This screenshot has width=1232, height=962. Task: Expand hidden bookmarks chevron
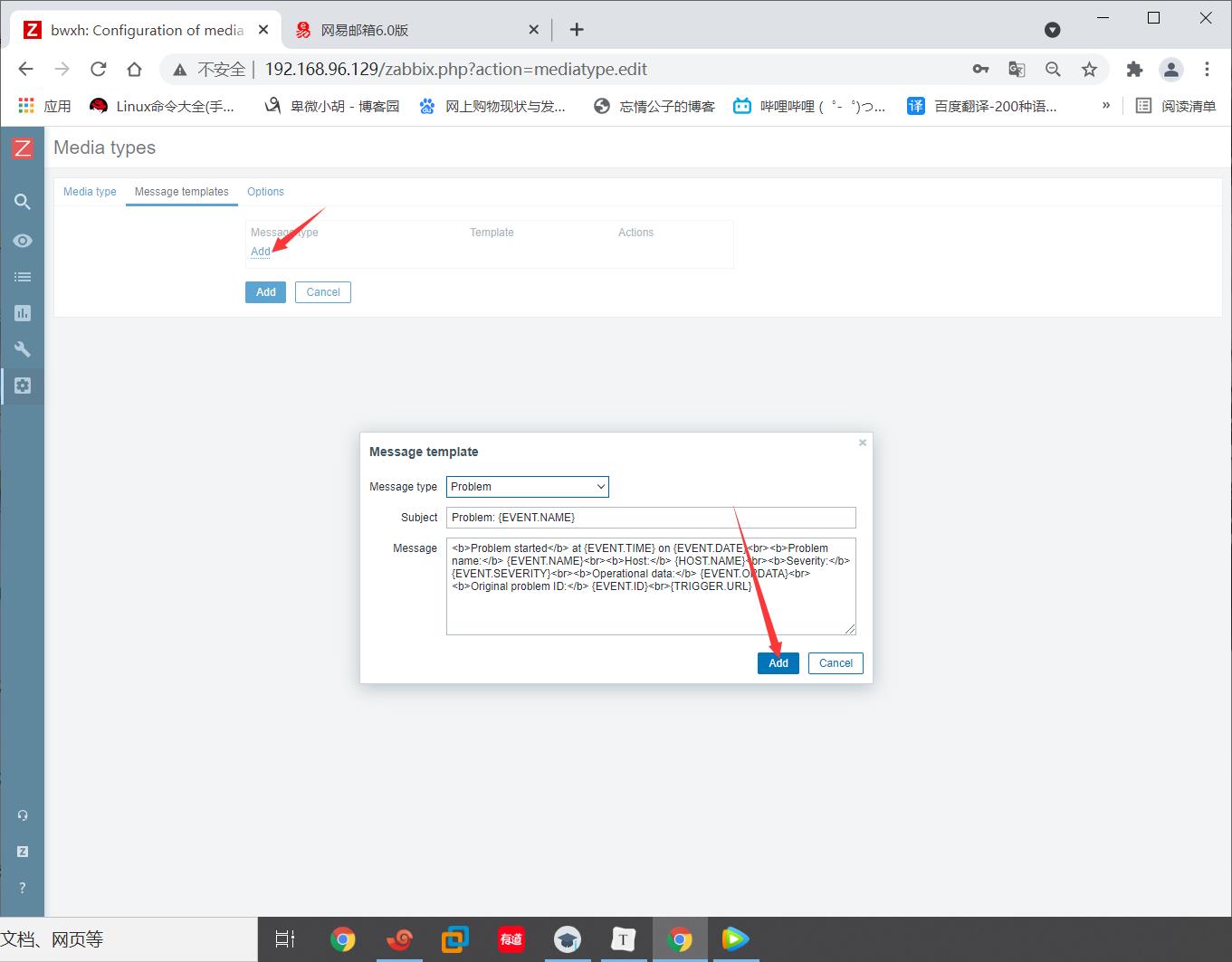(x=1105, y=106)
